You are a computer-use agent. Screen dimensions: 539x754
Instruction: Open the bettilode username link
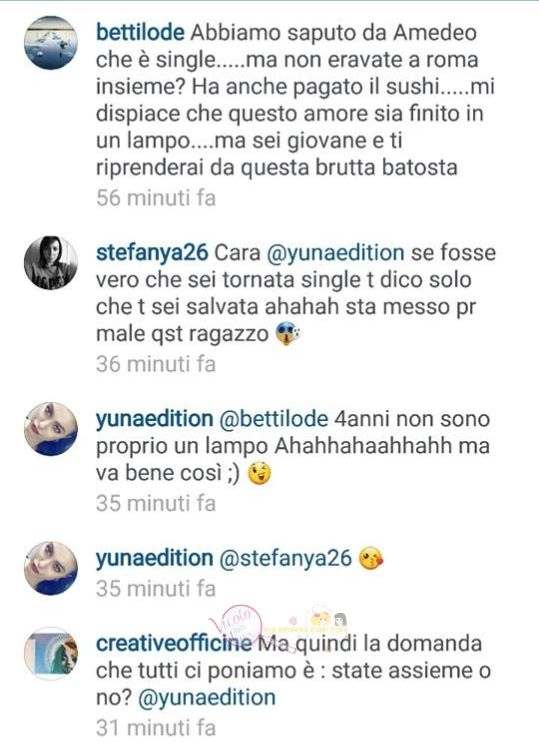click(140, 33)
